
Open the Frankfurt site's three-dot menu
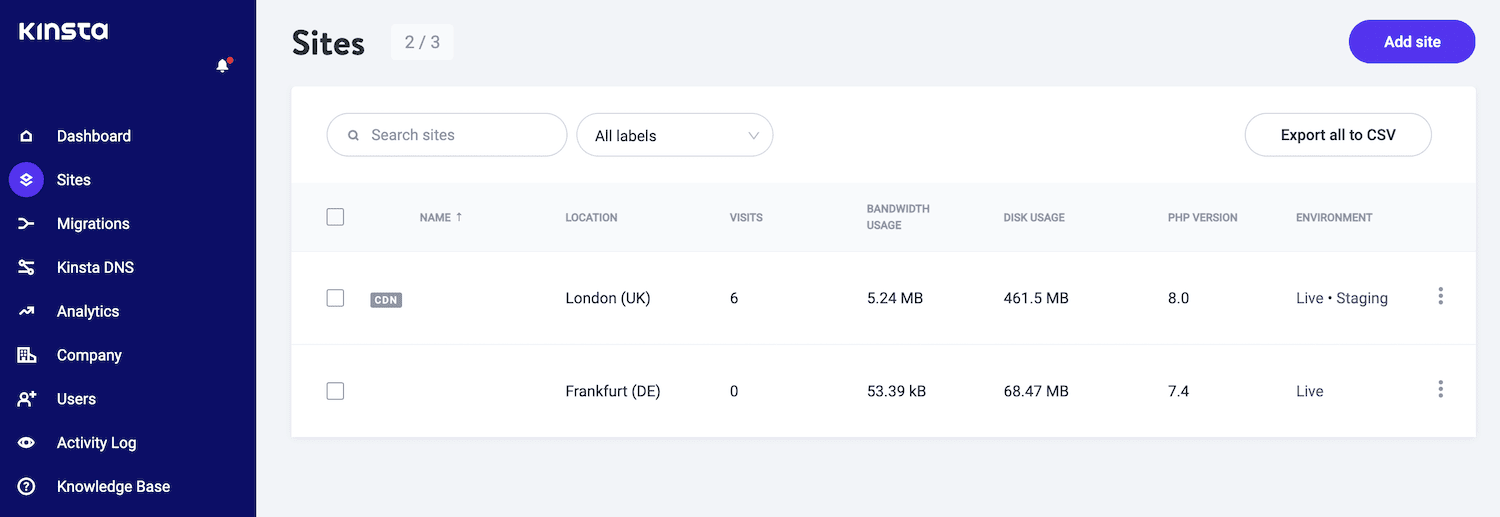[1440, 389]
